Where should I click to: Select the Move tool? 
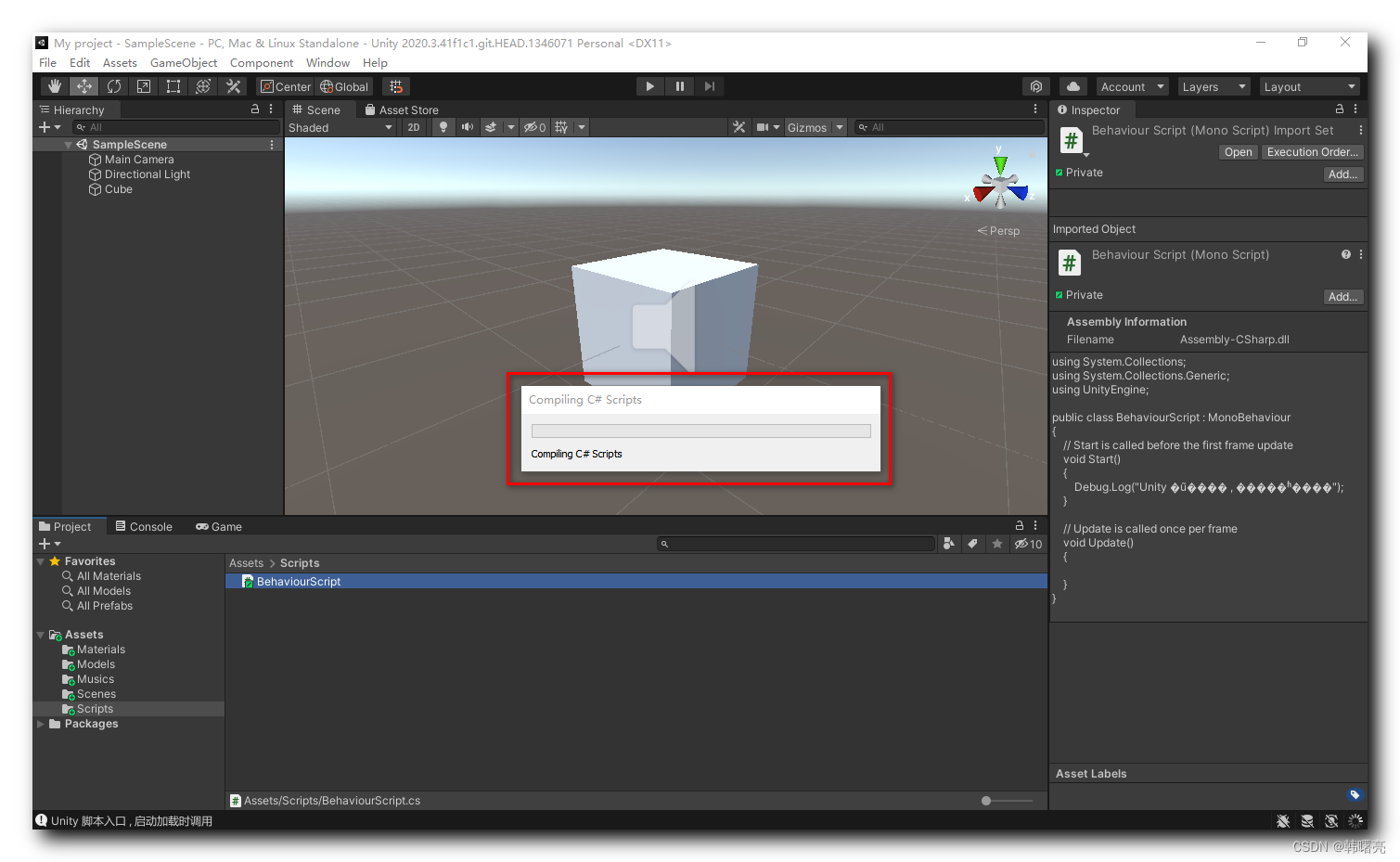83,85
